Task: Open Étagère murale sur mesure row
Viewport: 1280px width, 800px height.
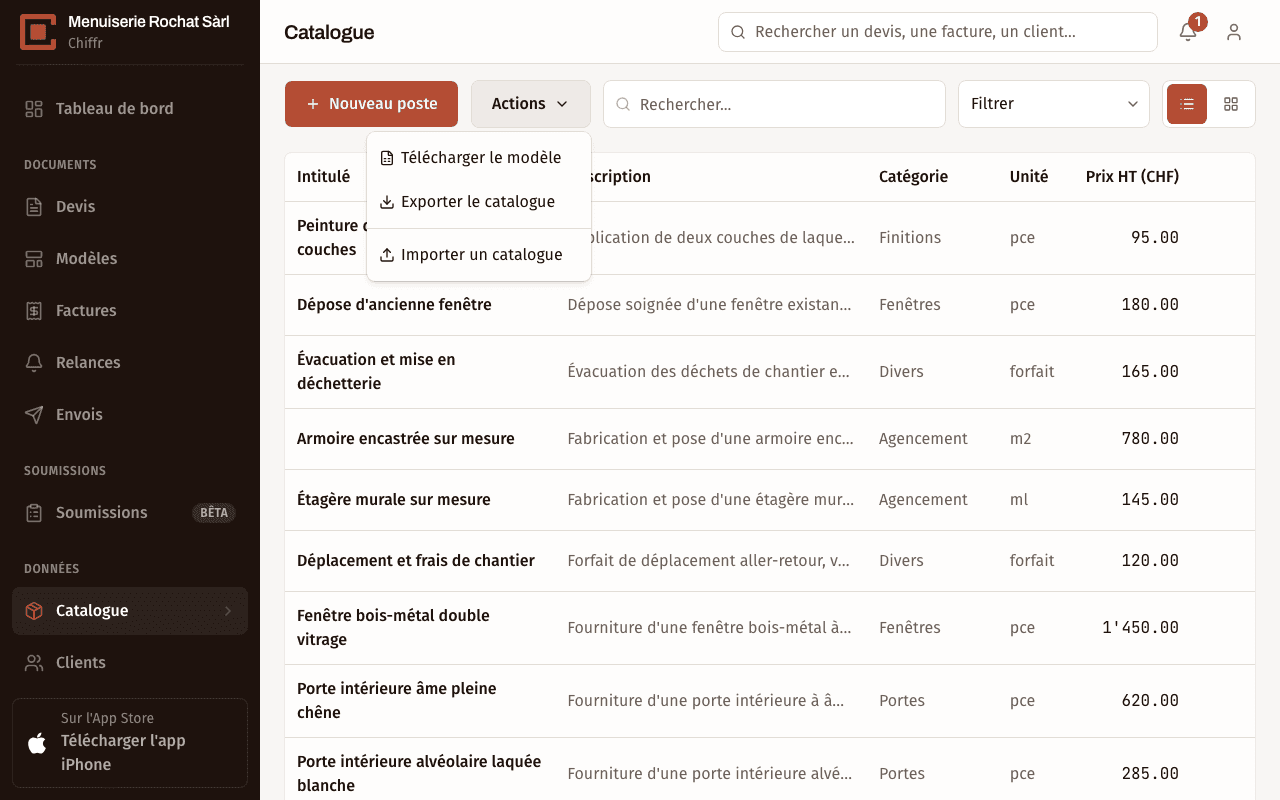Action: click(769, 500)
